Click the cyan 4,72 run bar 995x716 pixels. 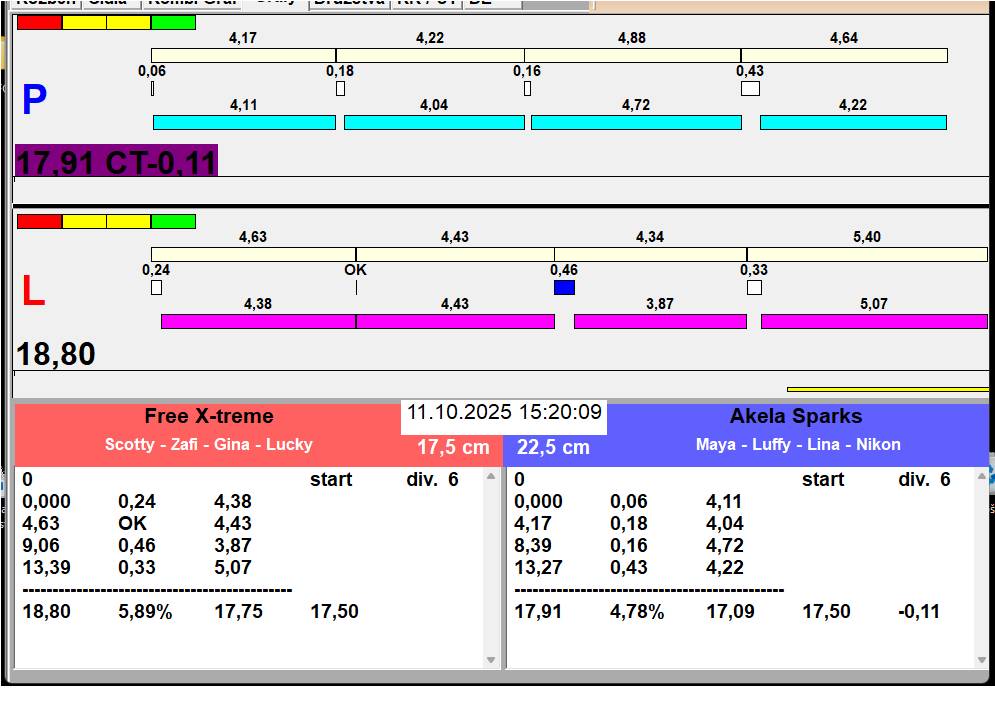coord(636,123)
